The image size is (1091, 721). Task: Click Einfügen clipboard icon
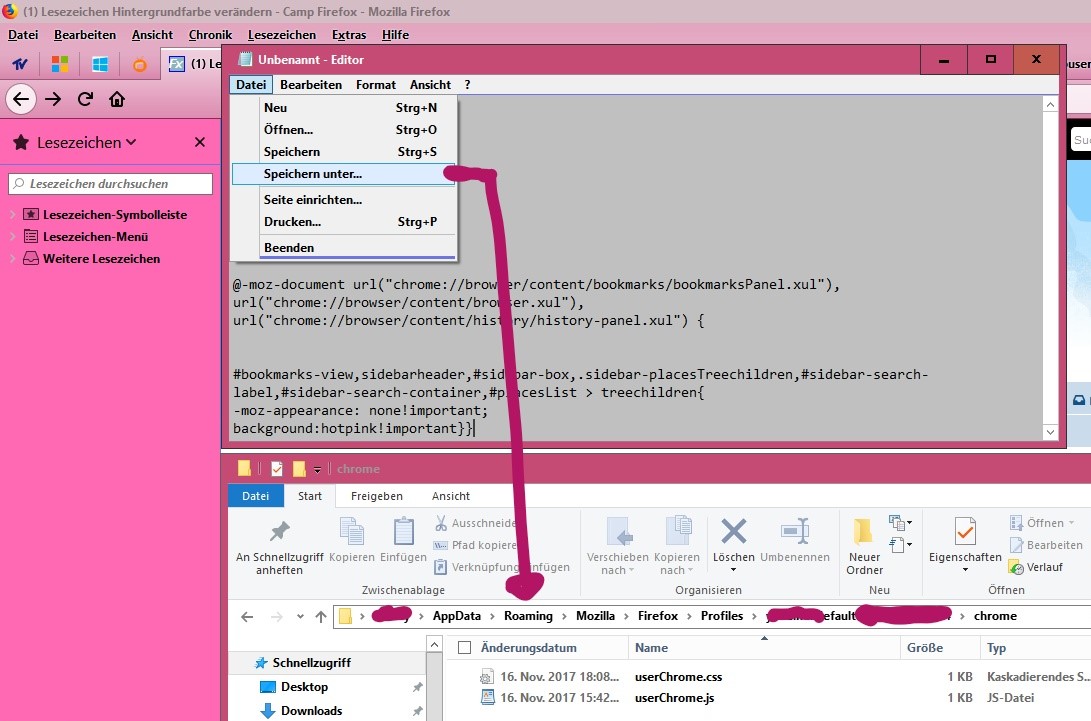click(x=404, y=532)
